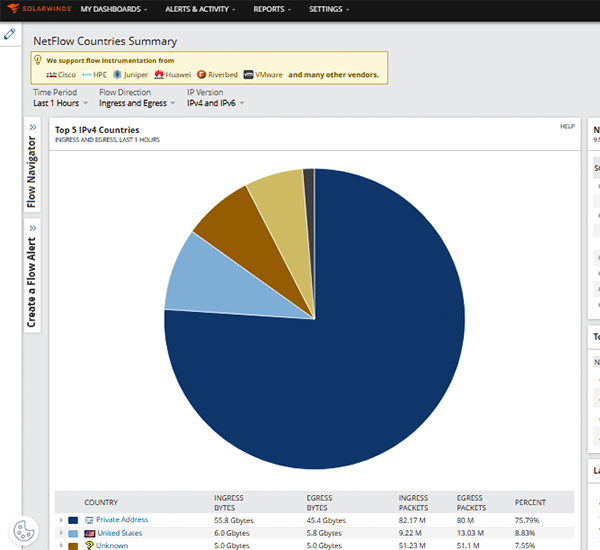This screenshot has height=550, width=600.
Task: Click the United States flag icon
Action: (x=90, y=533)
